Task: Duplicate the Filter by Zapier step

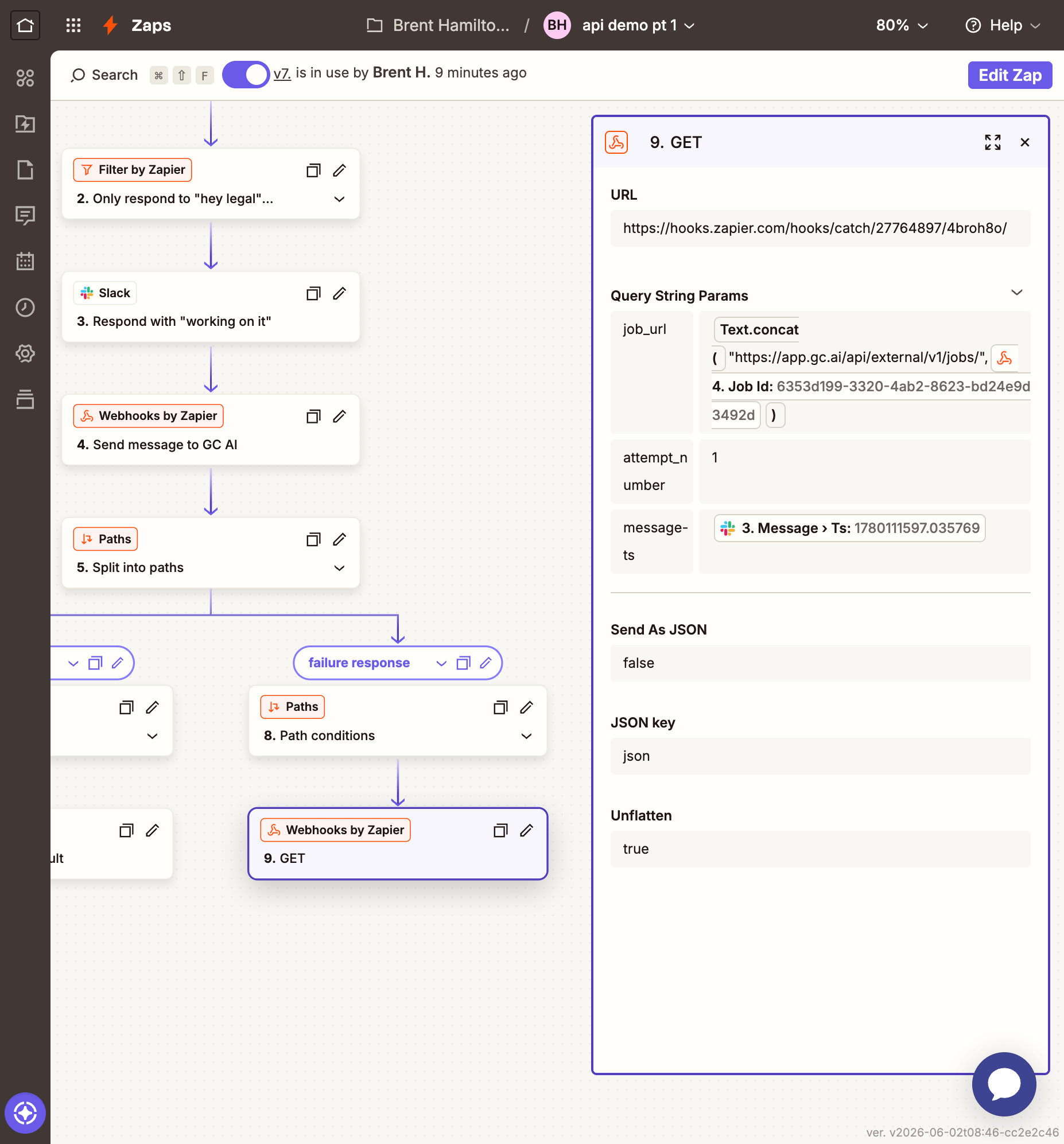Action: 313,170
